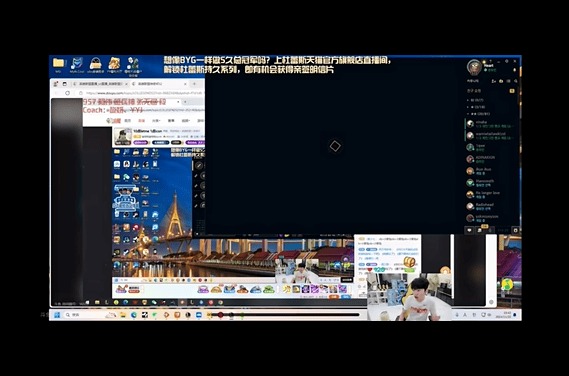The image size is (569, 376).
Task: Open File Explorer on the taskbar
Action: click(123, 315)
